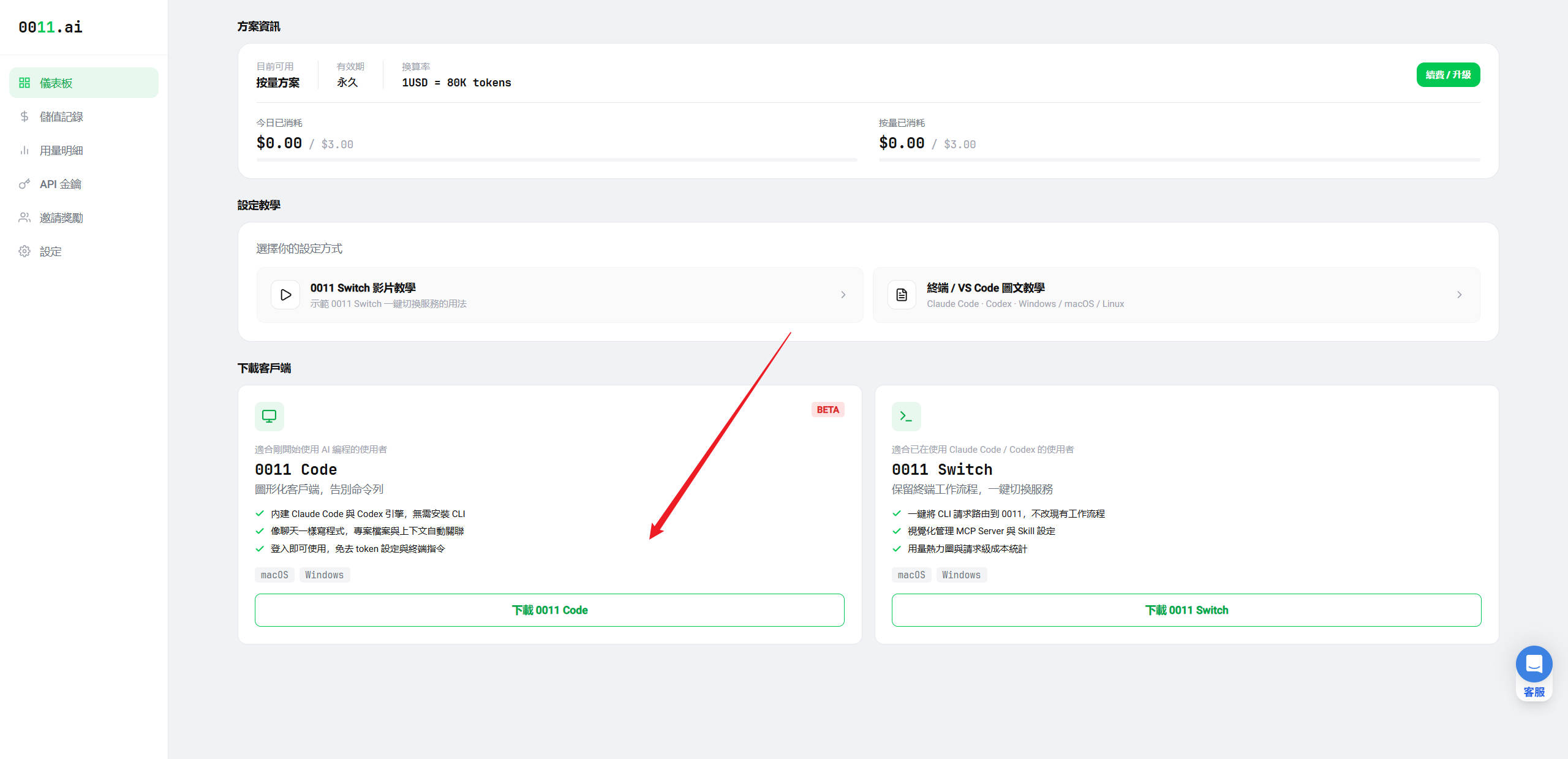Click the dashboard grid icon beside 儀表板

click(24, 83)
